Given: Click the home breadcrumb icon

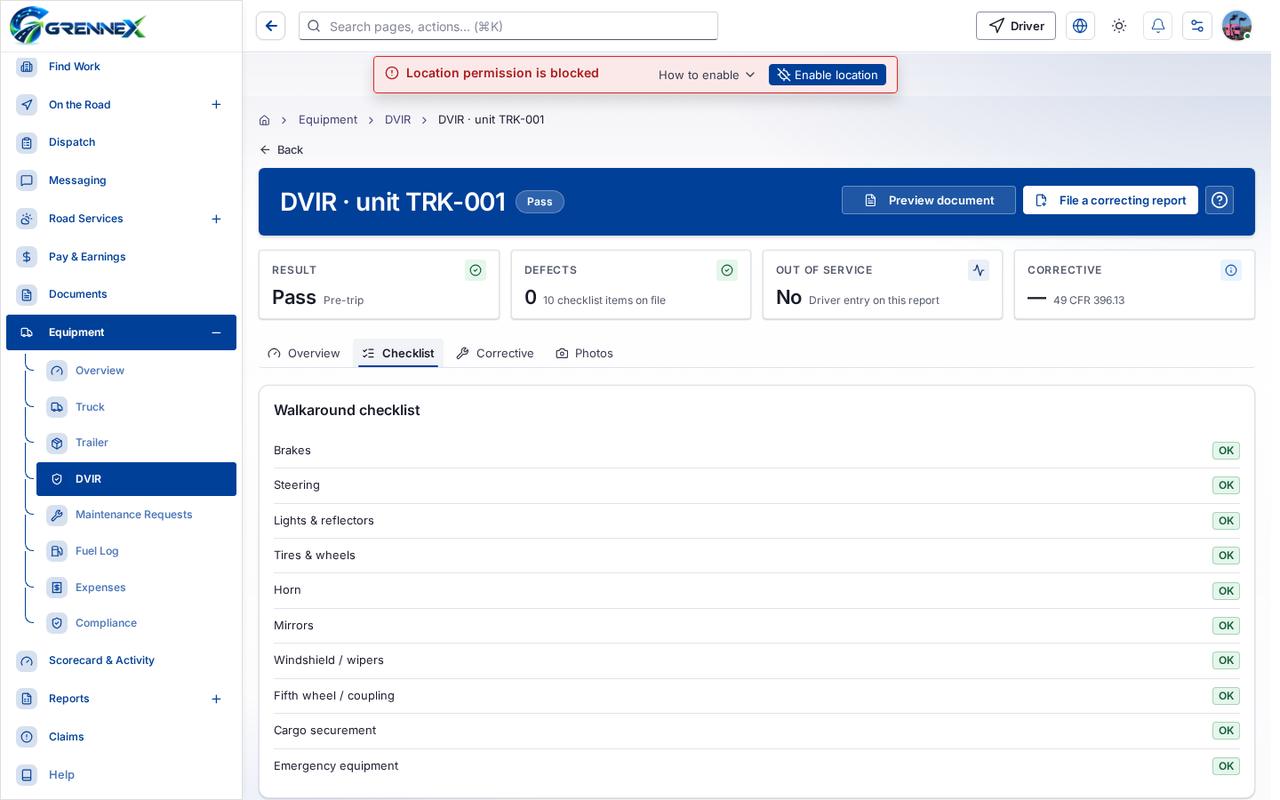Looking at the screenshot, I should point(264,120).
